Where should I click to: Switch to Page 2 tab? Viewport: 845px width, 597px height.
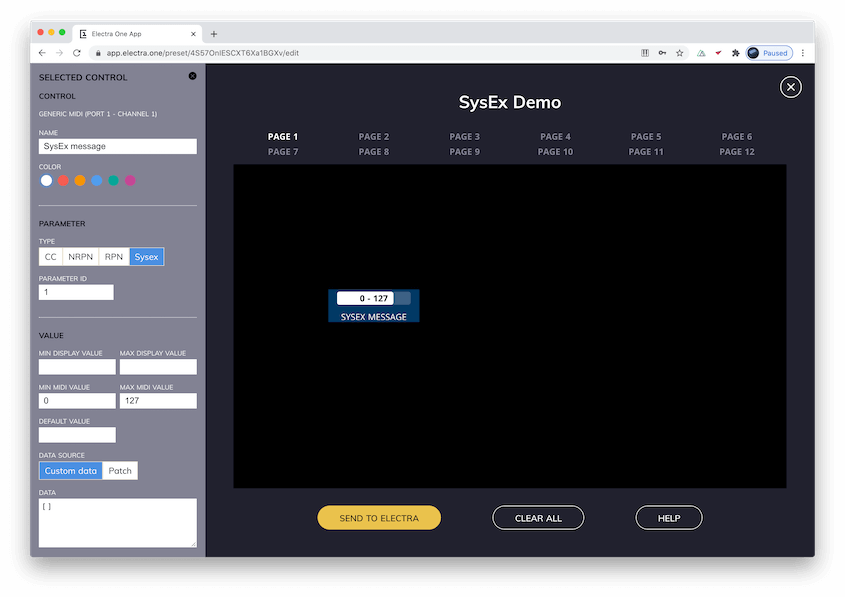374,137
